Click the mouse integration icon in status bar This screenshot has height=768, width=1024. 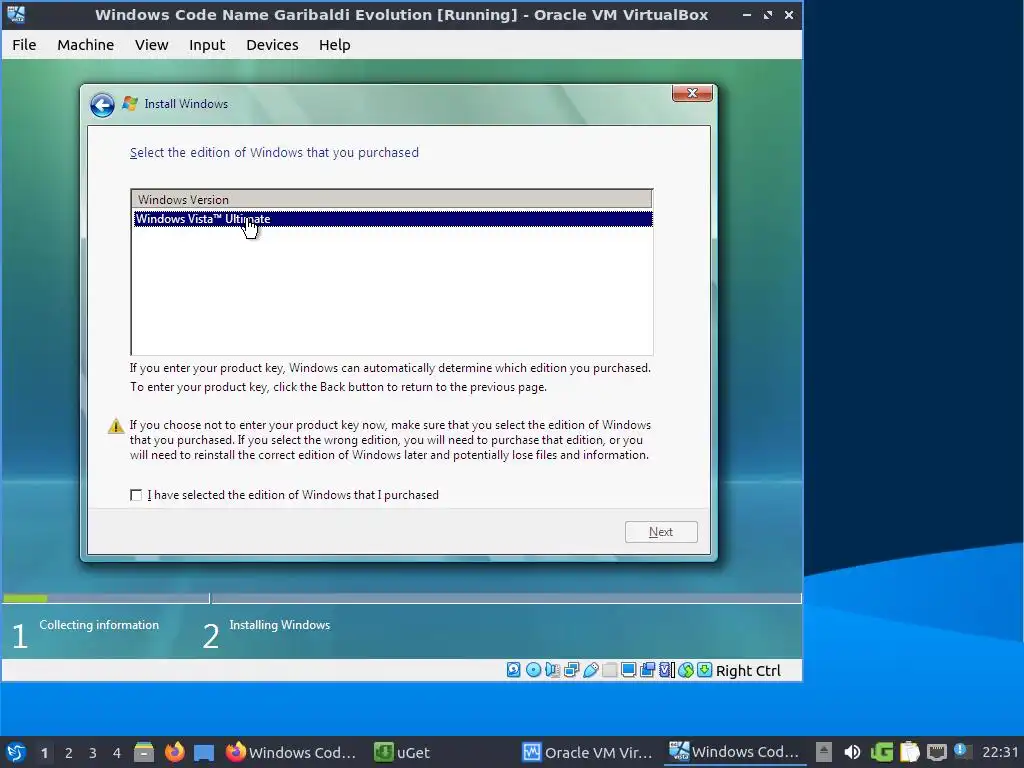(x=686, y=670)
